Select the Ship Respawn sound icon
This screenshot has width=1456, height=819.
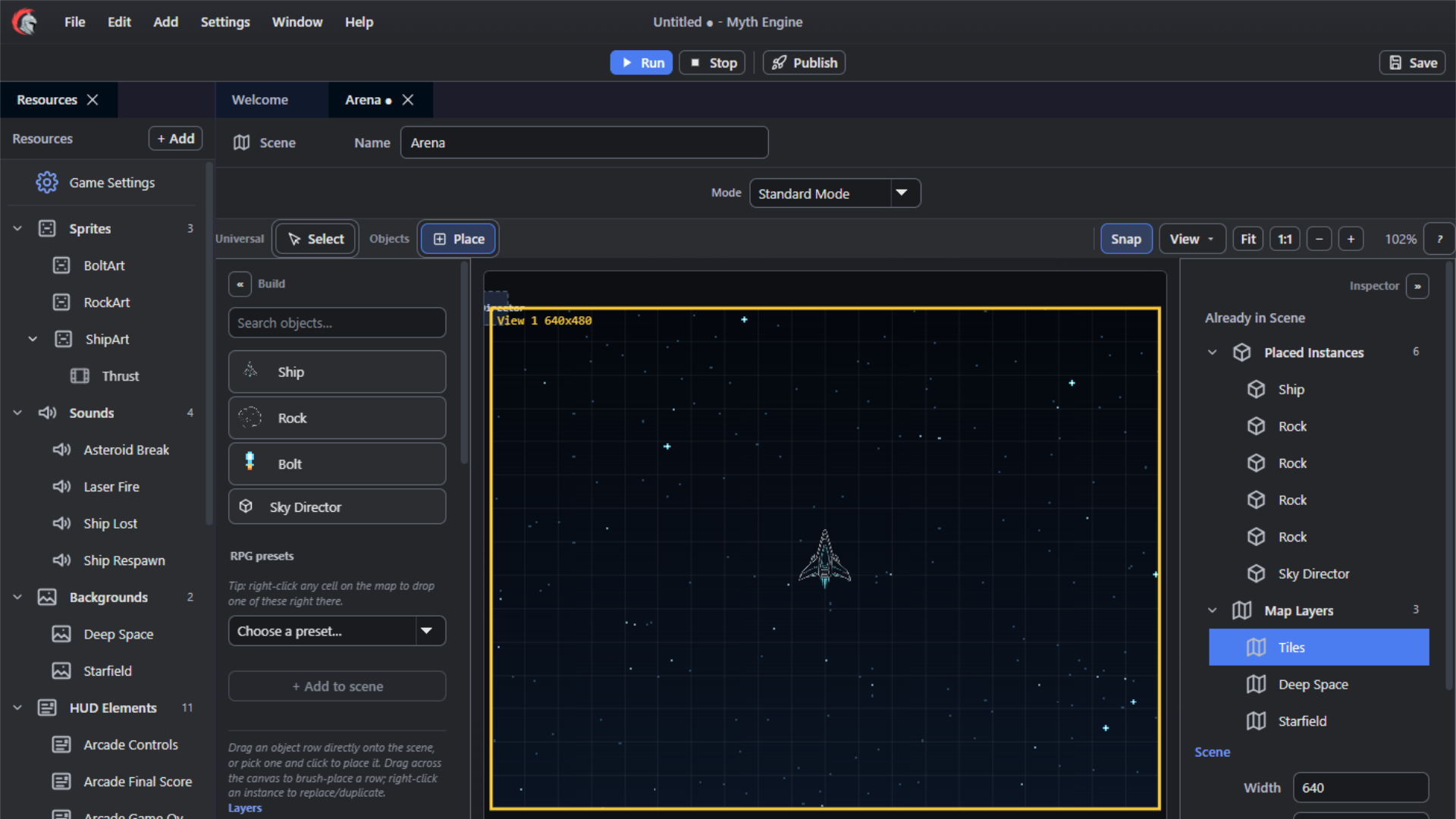61,560
